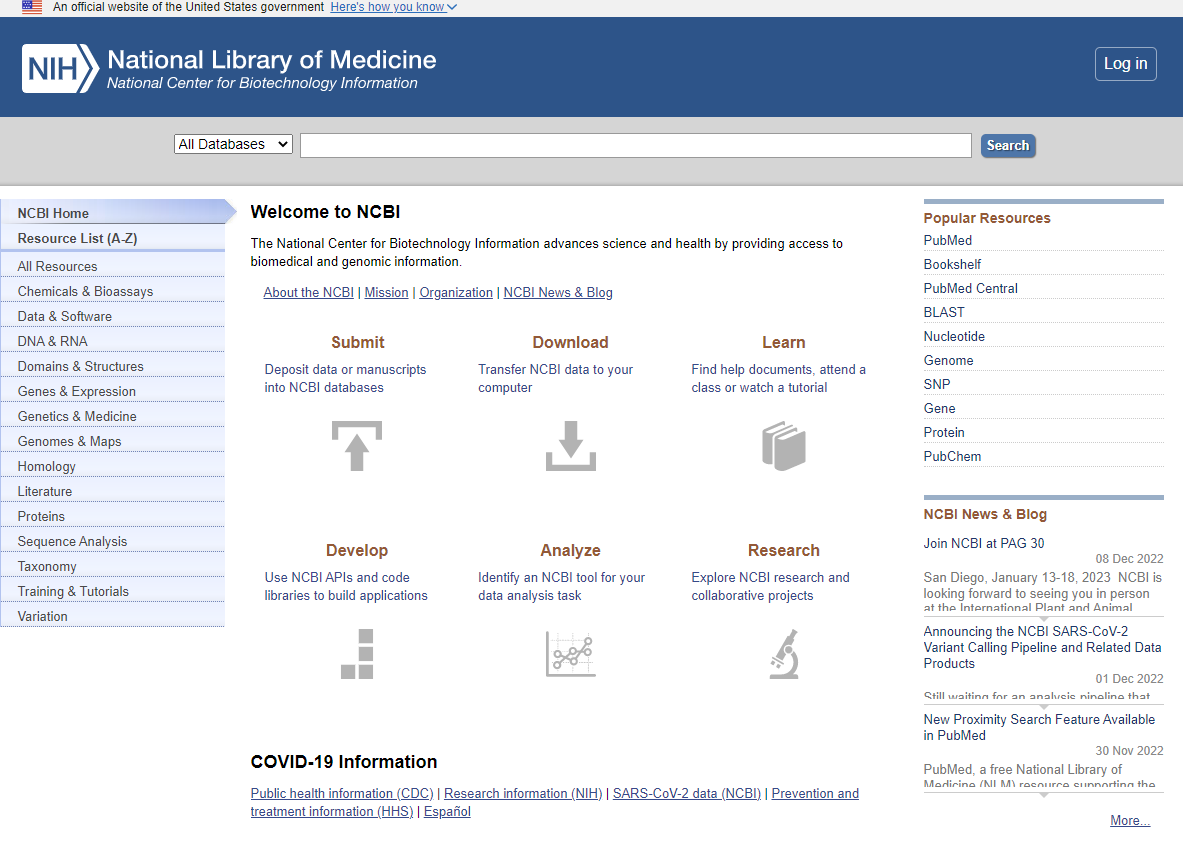The width and height of the screenshot is (1183, 850).
Task: Click the Learn heading link
Action: (784, 342)
